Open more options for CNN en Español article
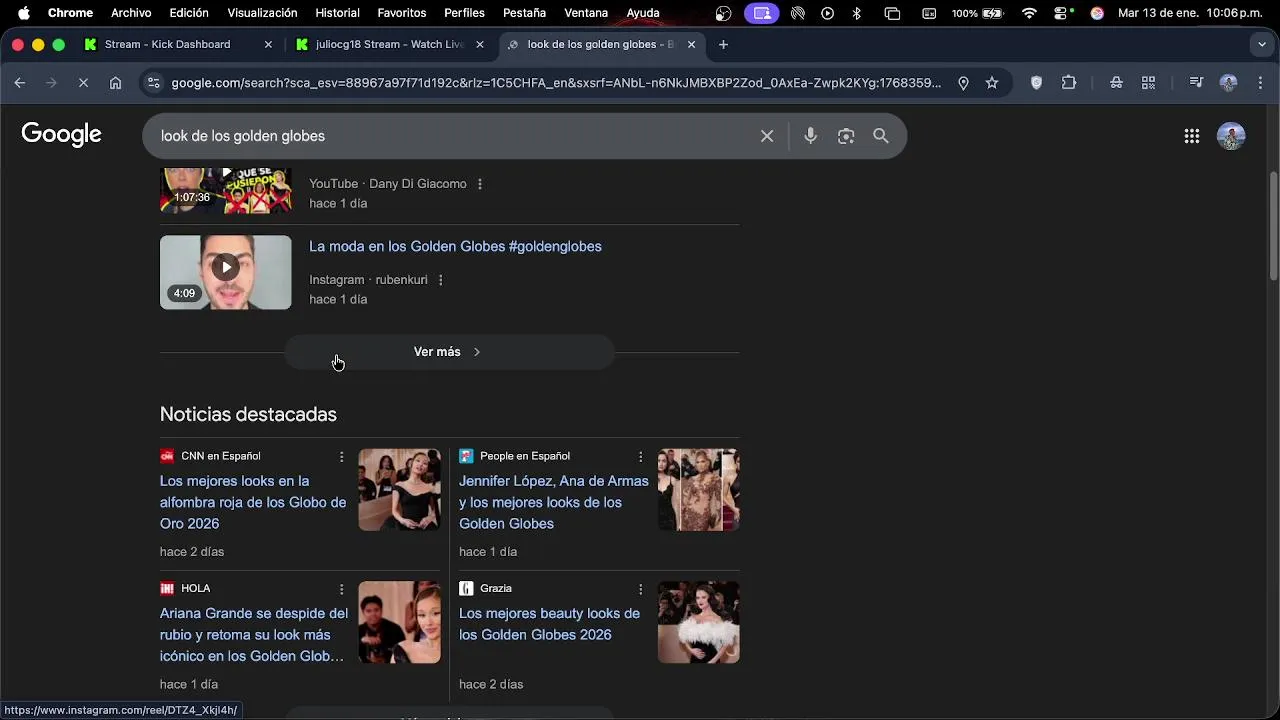Image resolution: width=1280 pixels, height=720 pixels. 341,456
